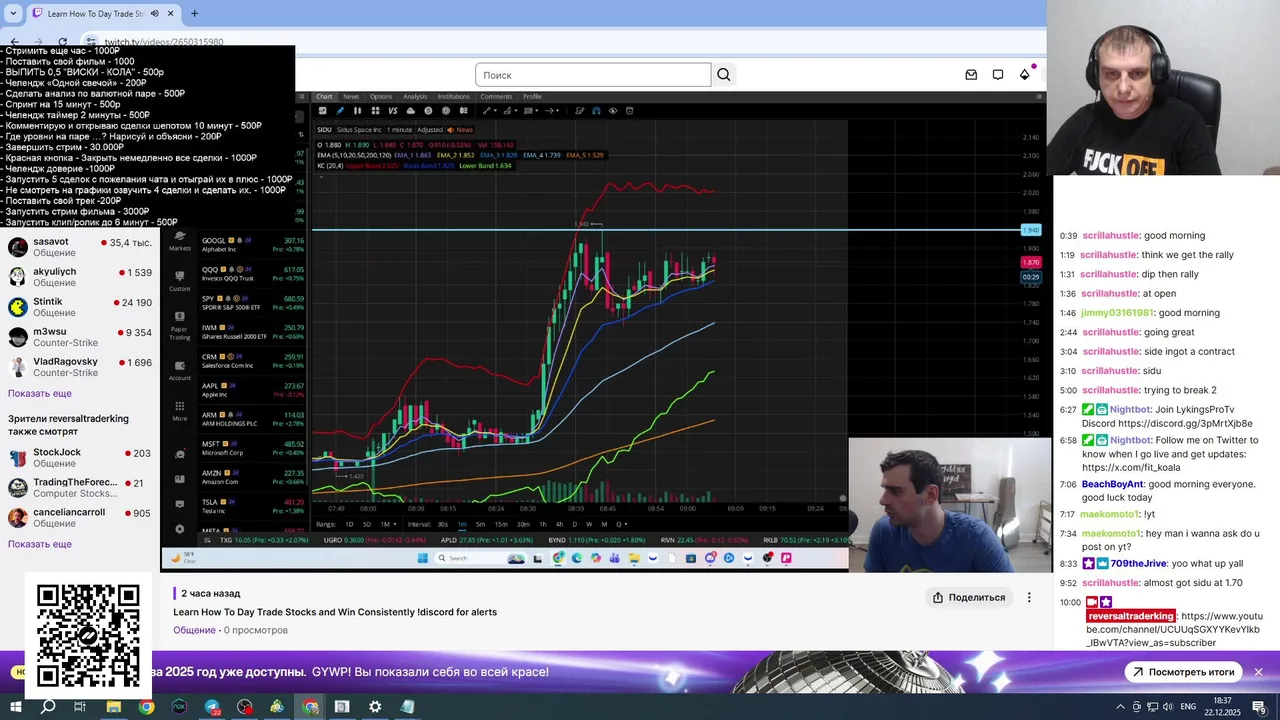Click the Поделиться share button
The width and height of the screenshot is (1280, 720).
(969, 598)
